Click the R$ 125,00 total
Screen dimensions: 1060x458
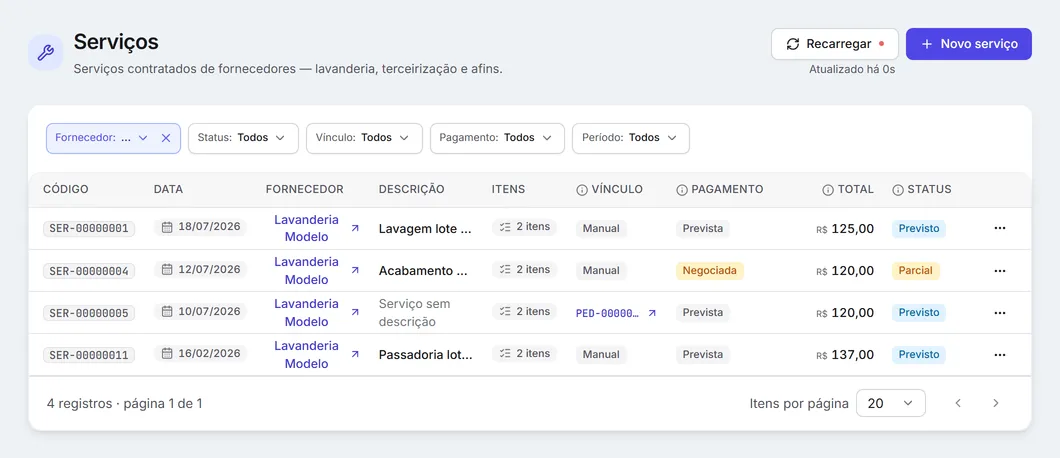(x=845, y=229)
